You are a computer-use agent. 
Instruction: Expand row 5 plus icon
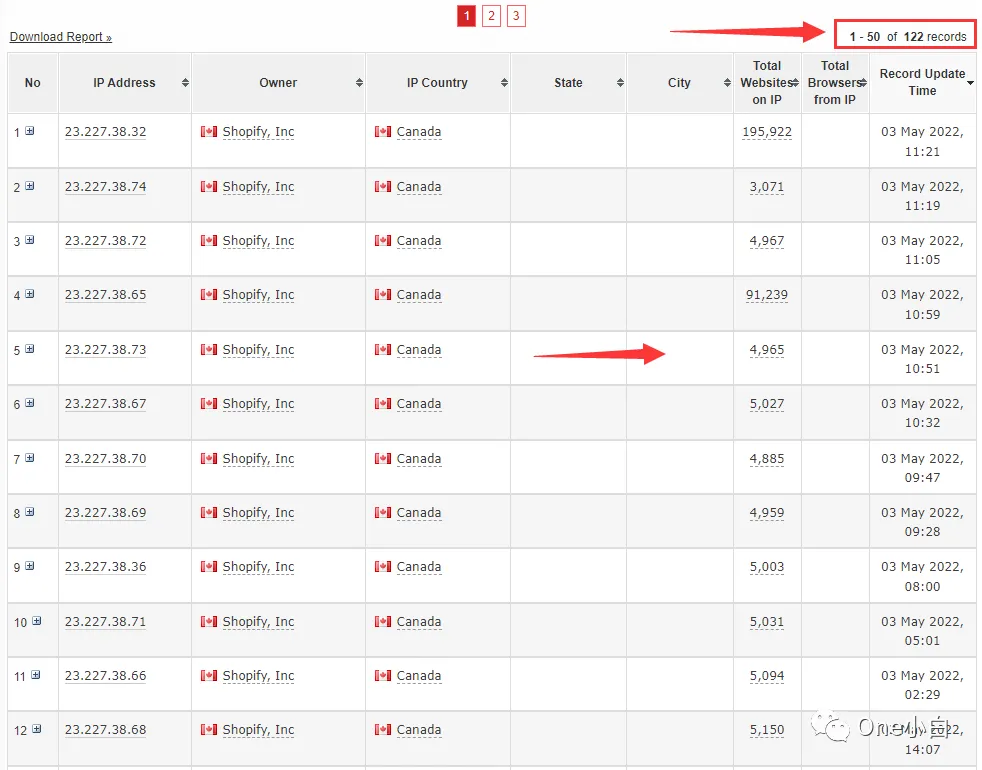[29, 349]
